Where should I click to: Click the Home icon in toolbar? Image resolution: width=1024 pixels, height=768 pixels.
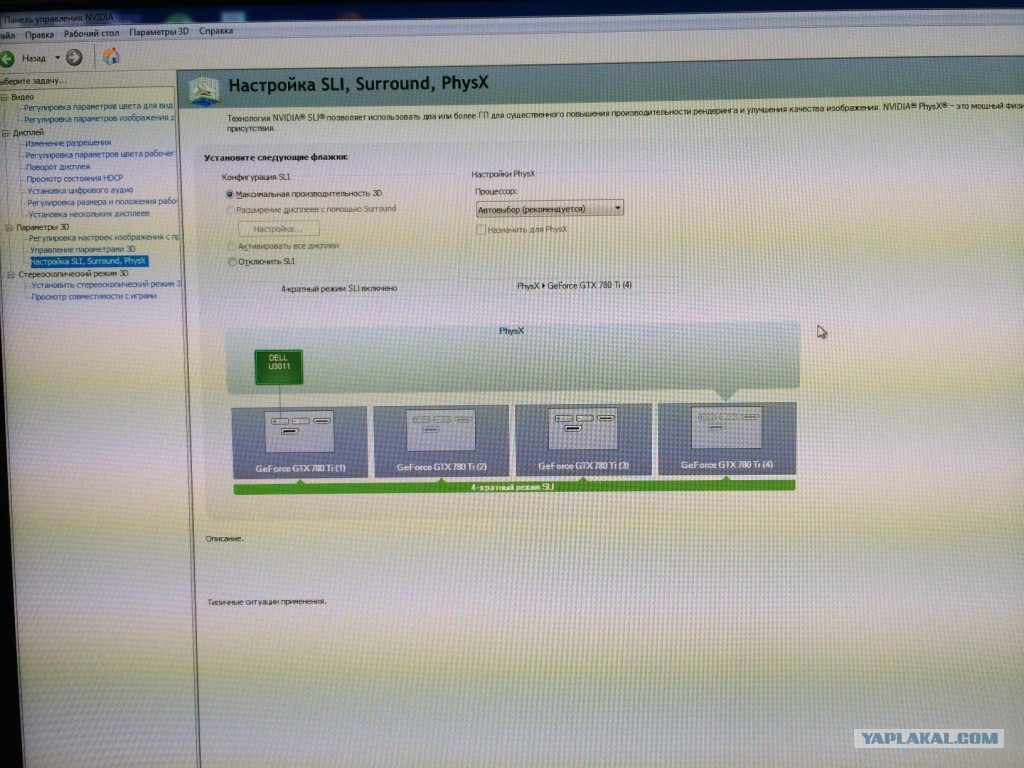[x=111, y=56]
